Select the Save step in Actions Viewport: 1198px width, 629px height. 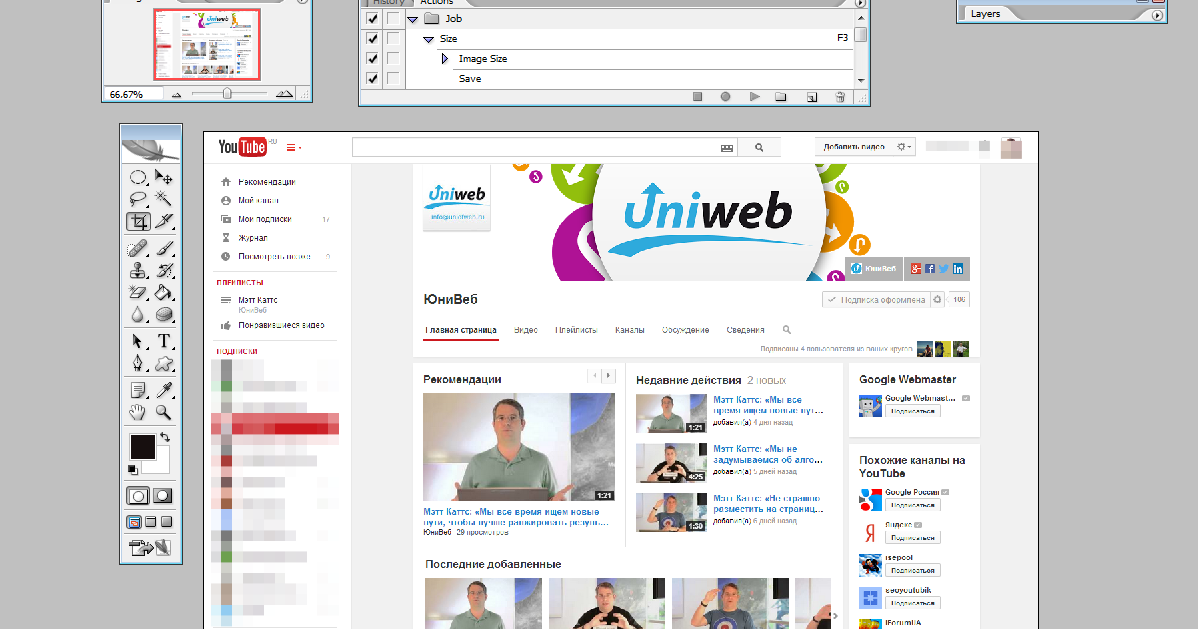470,79
